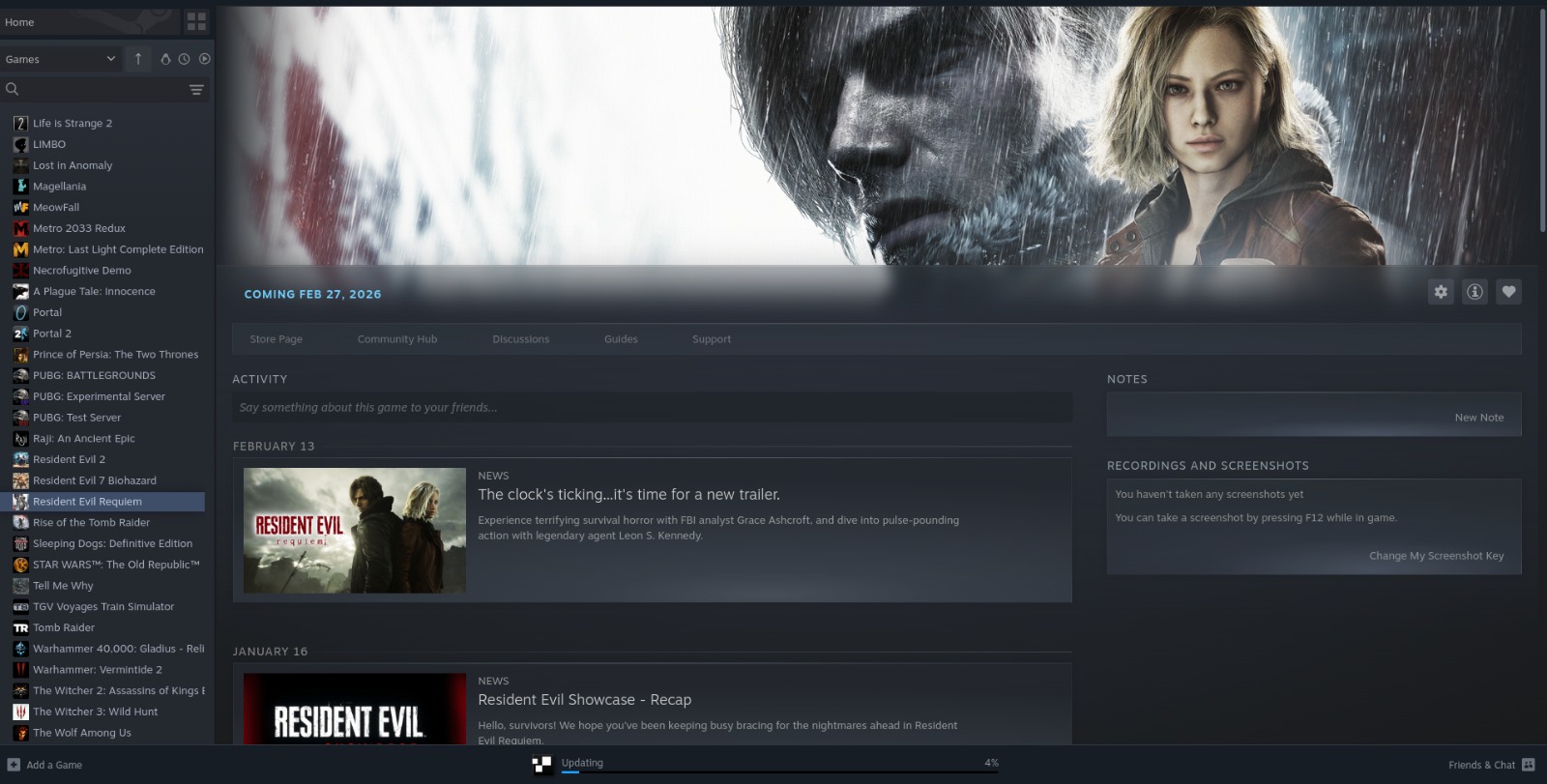Open the Store Page tab
The image size is (1547, 784).
276,339
